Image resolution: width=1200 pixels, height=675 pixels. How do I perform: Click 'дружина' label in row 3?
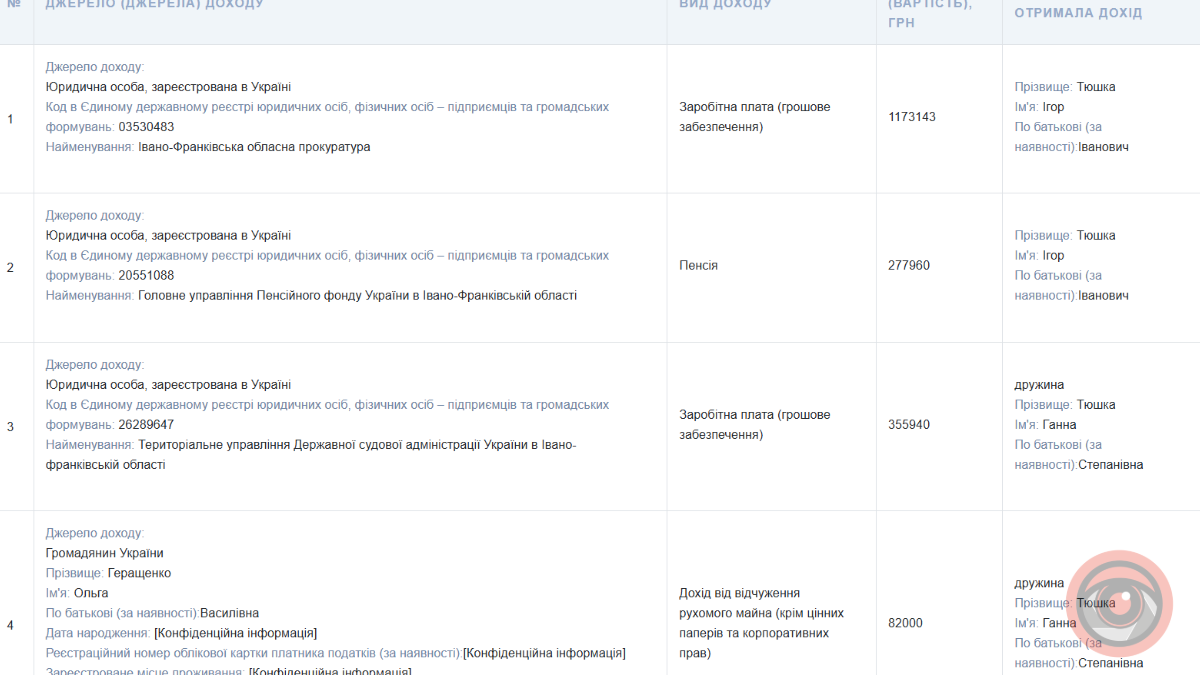(x=1039, y=385)
